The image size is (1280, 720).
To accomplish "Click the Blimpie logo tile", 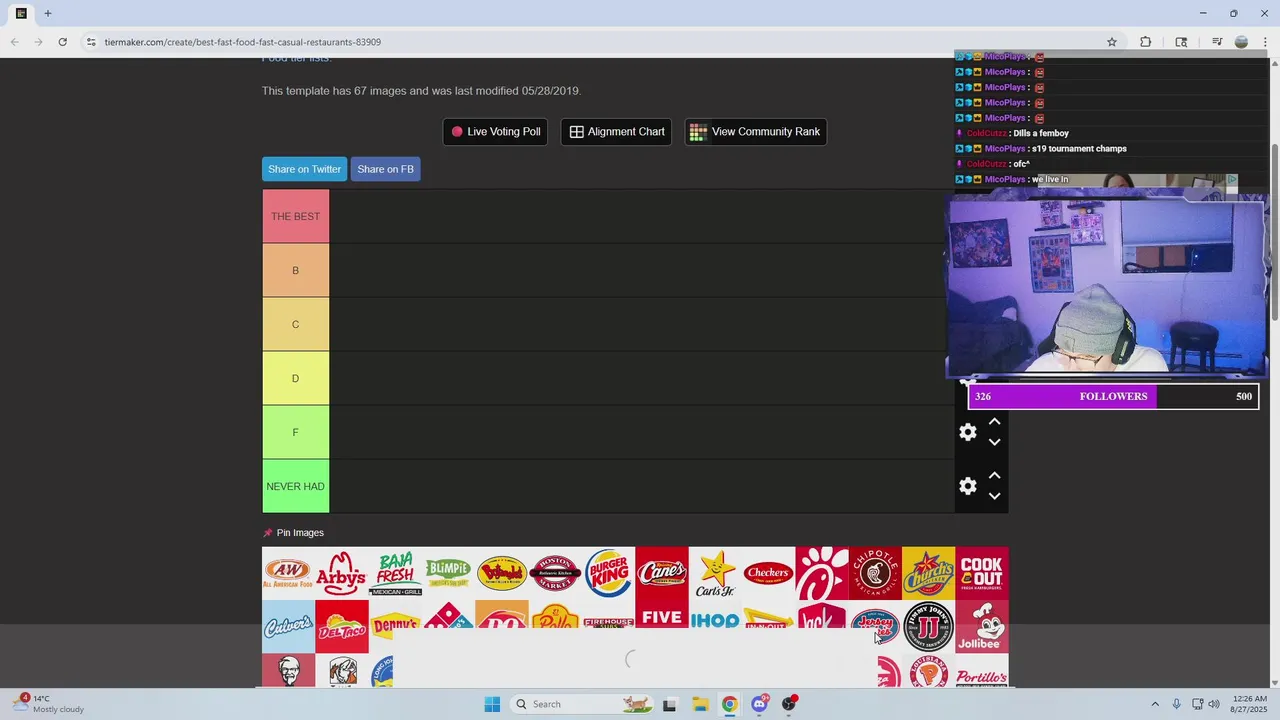I will click(x=448, y=573).
